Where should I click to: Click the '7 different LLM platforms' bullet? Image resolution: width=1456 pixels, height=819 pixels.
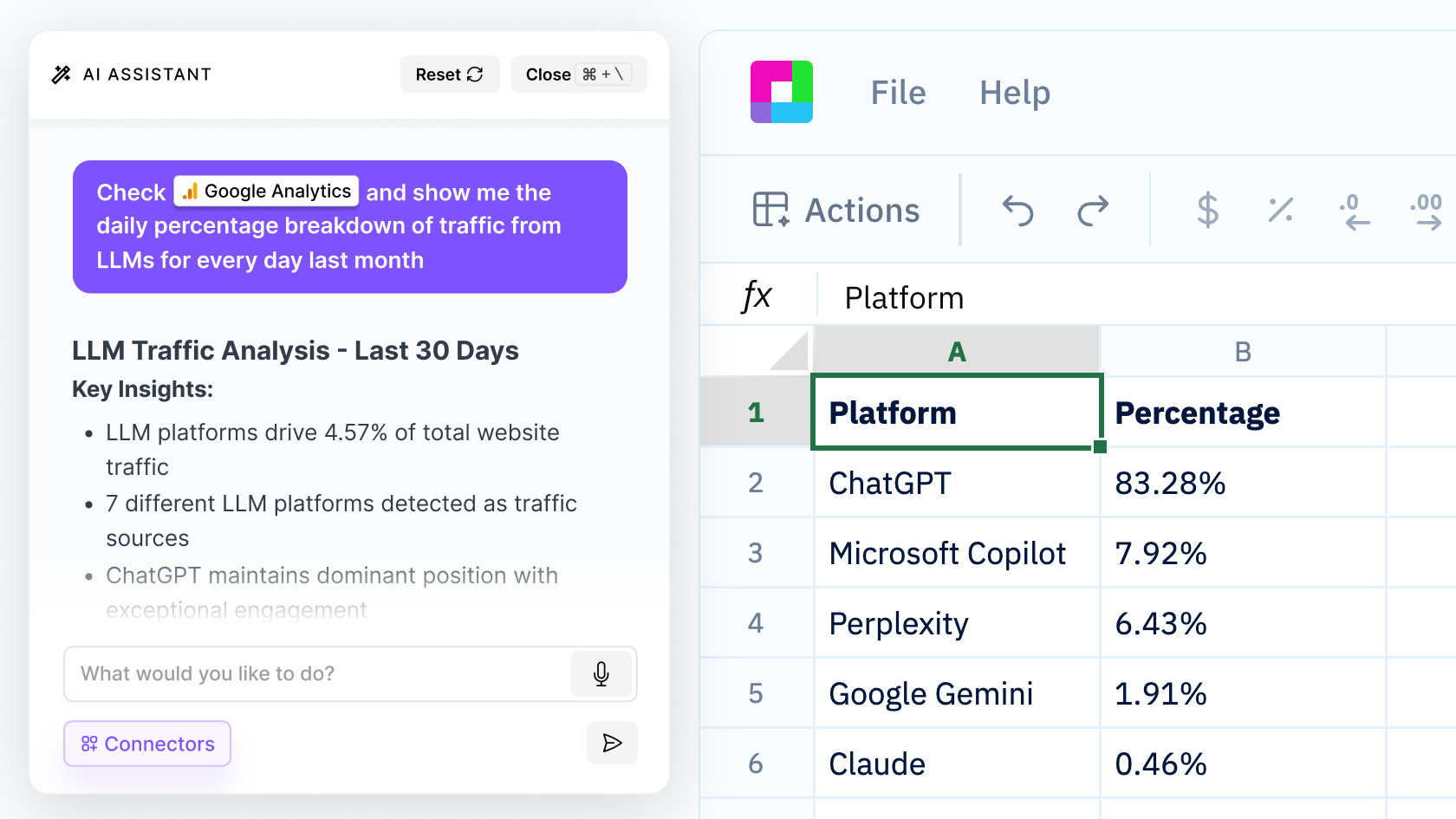pos(341,520)
